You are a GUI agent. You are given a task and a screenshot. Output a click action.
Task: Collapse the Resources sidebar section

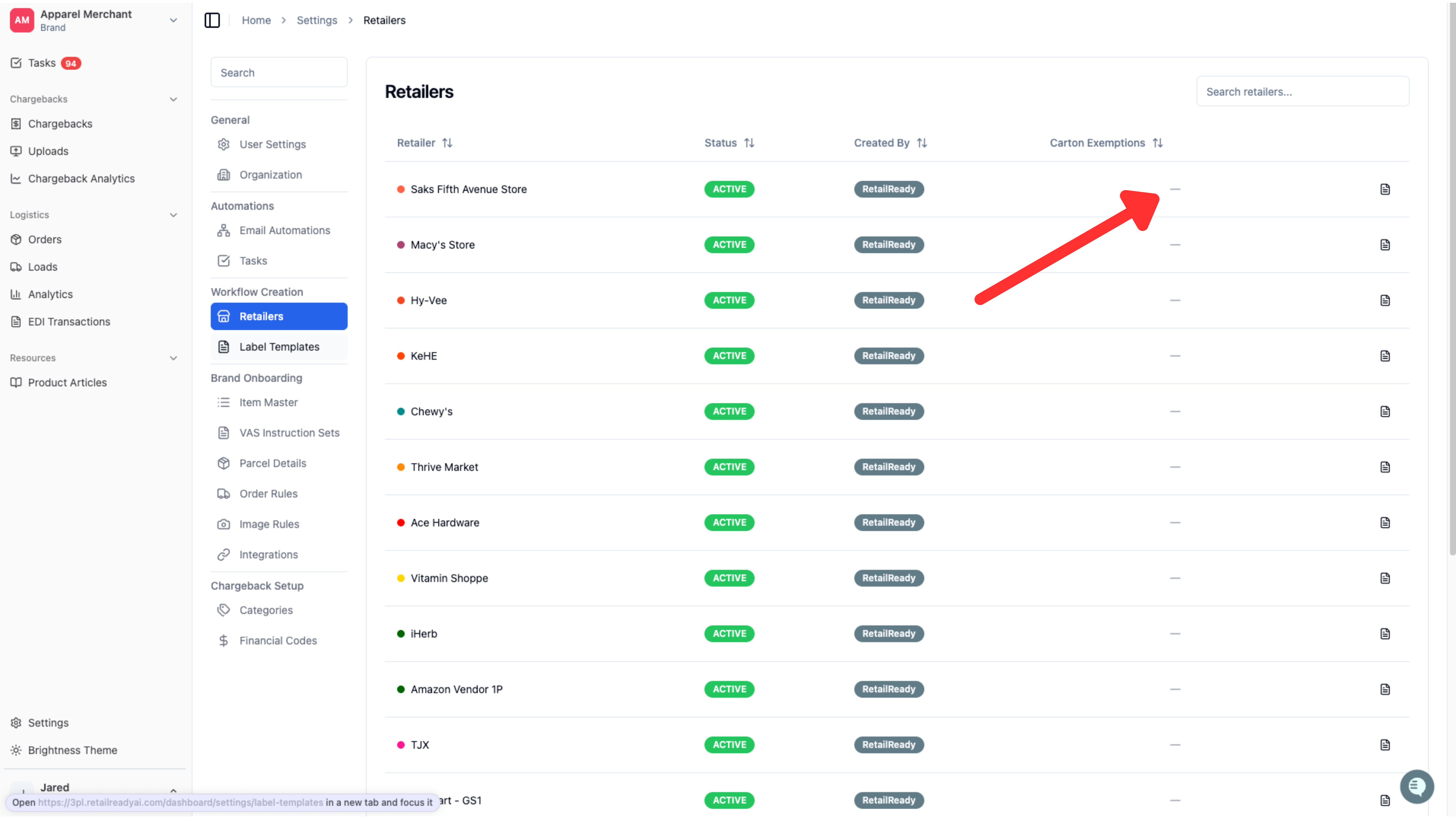pos(173,358)
